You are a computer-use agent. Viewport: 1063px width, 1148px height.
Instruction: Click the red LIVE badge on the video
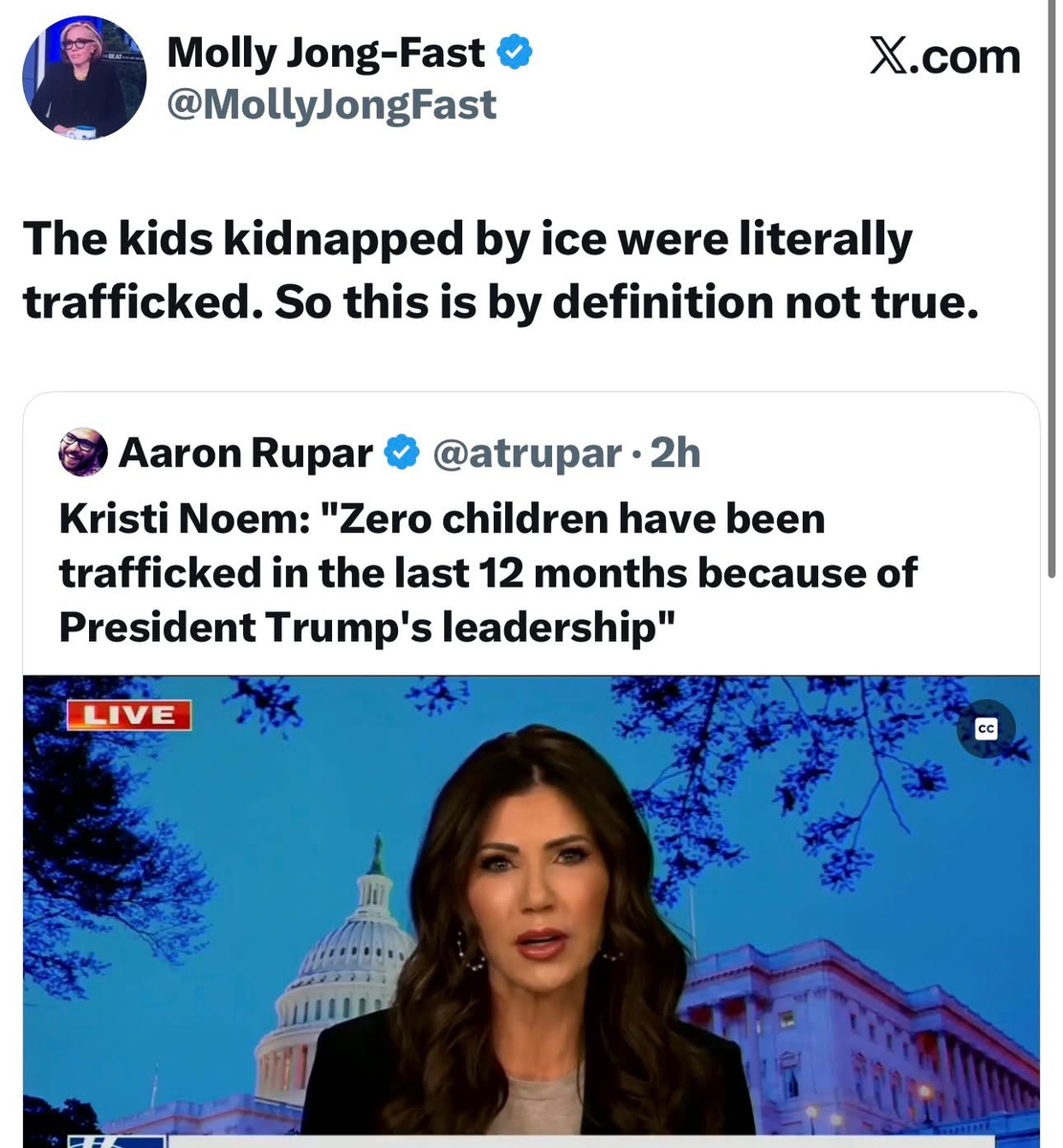click(128, 715)
